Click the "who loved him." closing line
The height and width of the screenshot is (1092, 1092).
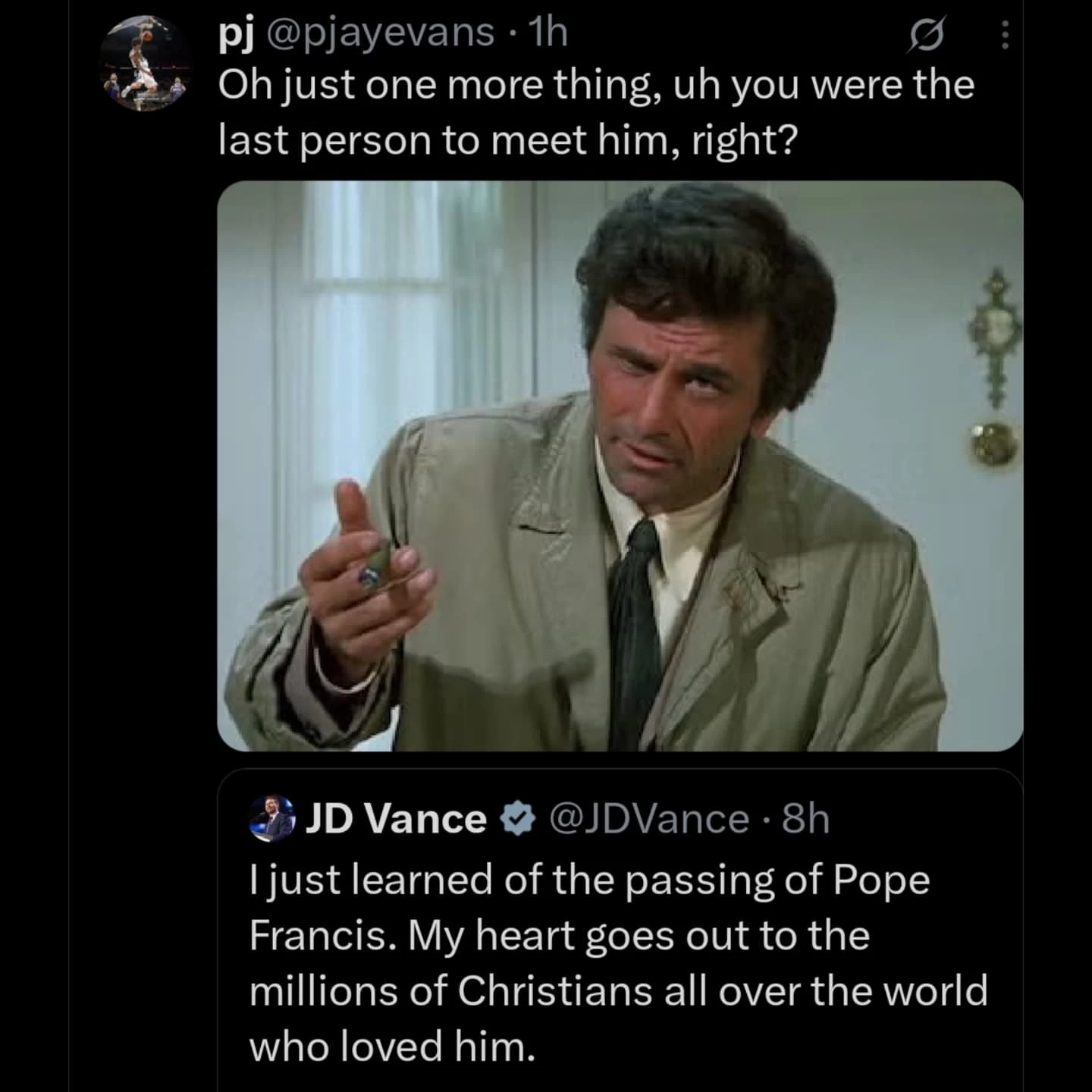[392, 1047]
